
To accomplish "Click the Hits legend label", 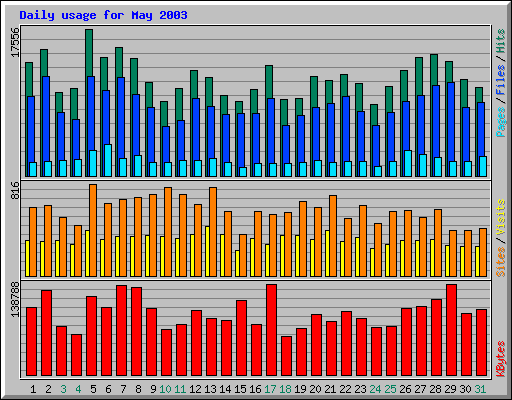I will (501, 41).
